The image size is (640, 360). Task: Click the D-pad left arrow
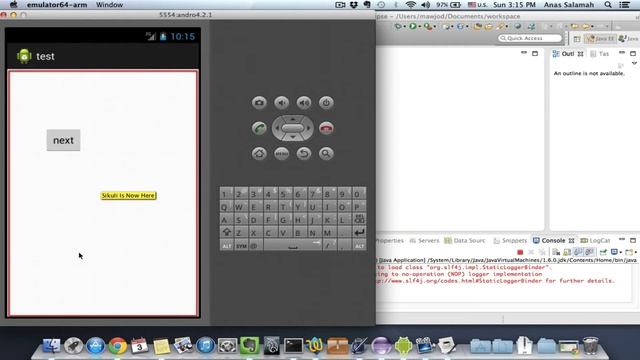277,128
